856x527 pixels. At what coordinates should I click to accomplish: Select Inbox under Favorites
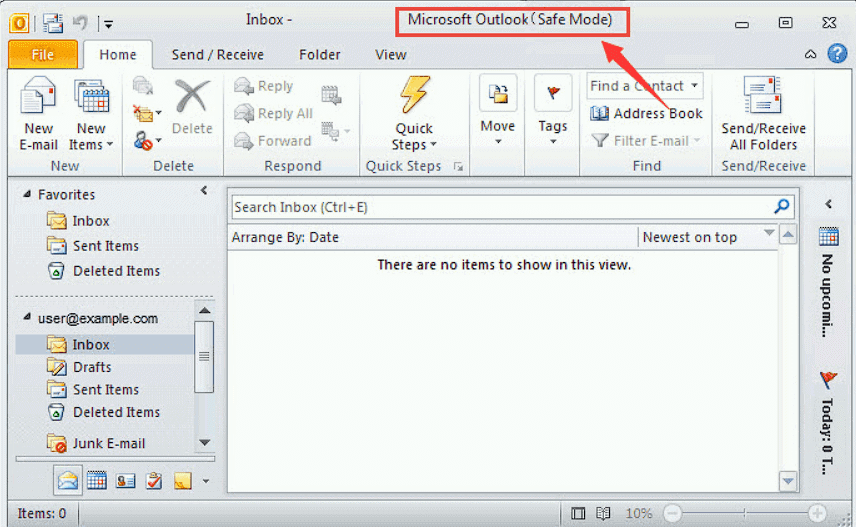[79, 221]
